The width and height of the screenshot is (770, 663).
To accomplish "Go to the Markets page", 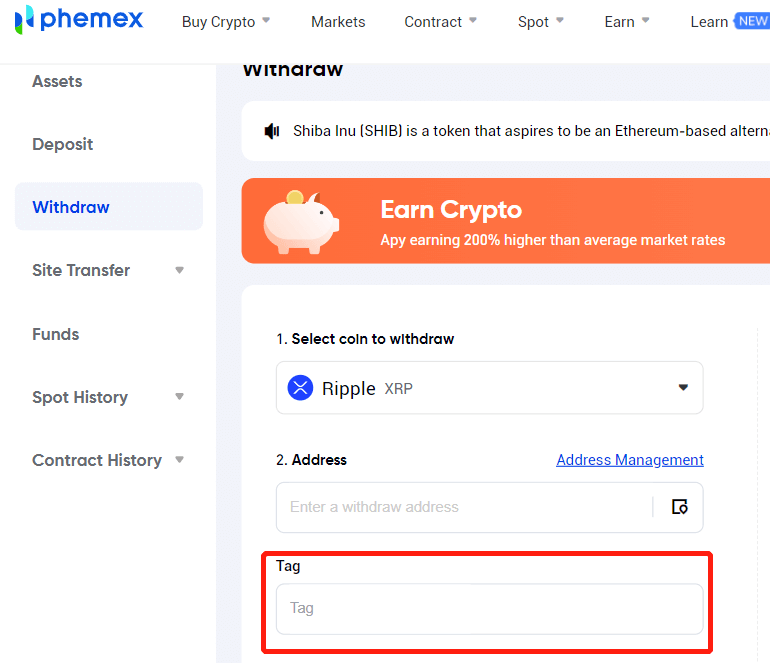I will 338,22.
